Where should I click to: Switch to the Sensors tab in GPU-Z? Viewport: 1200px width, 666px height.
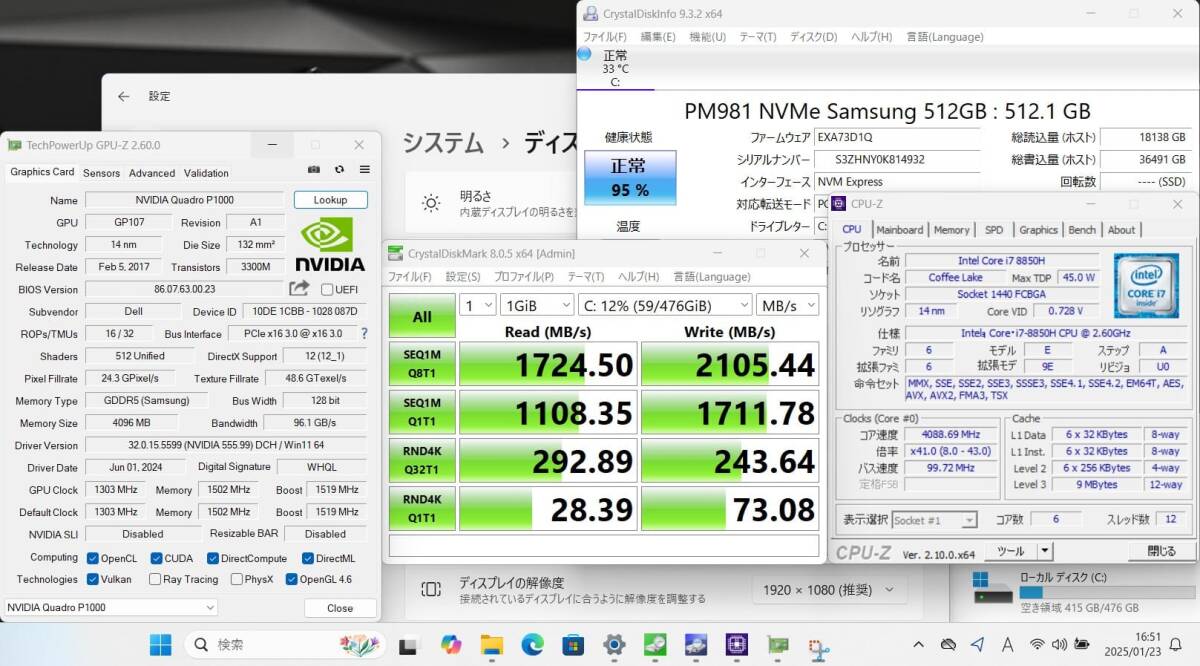(101, 173)
